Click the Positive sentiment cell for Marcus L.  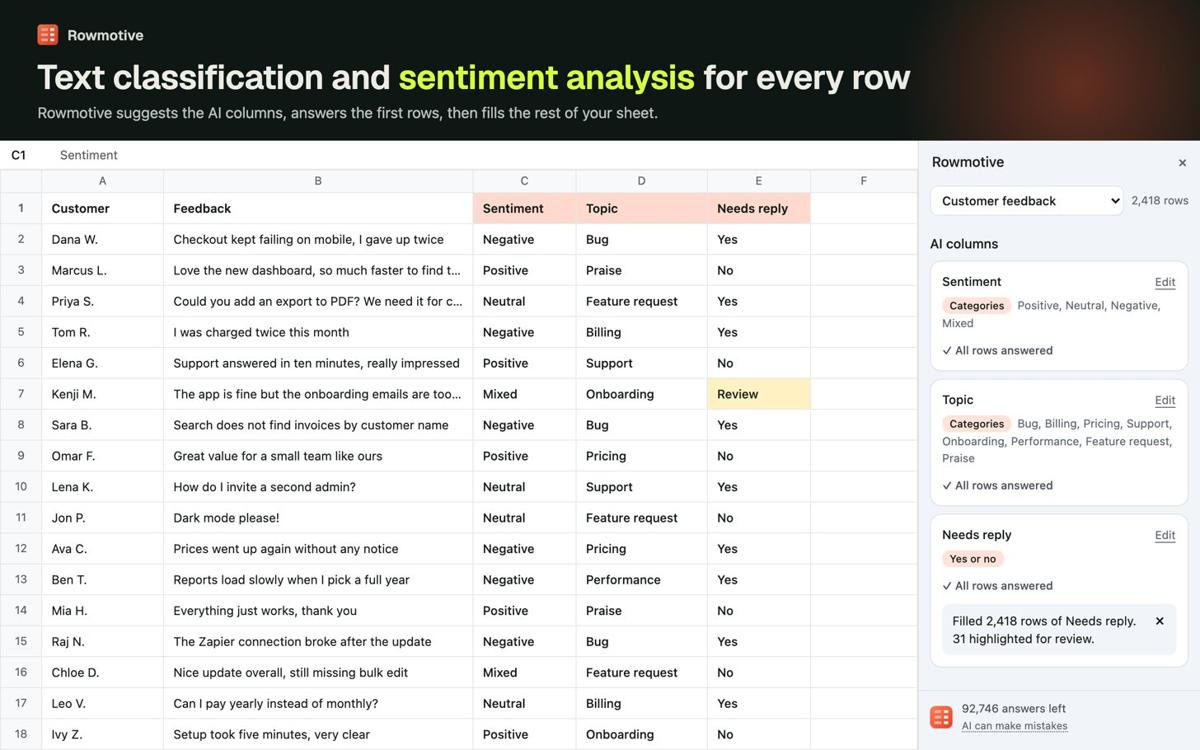(524, 270)
